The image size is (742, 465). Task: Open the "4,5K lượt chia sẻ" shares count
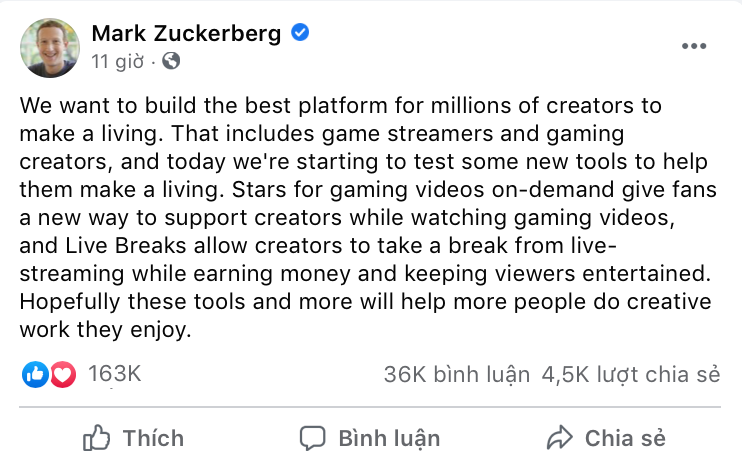coord(631,375)
